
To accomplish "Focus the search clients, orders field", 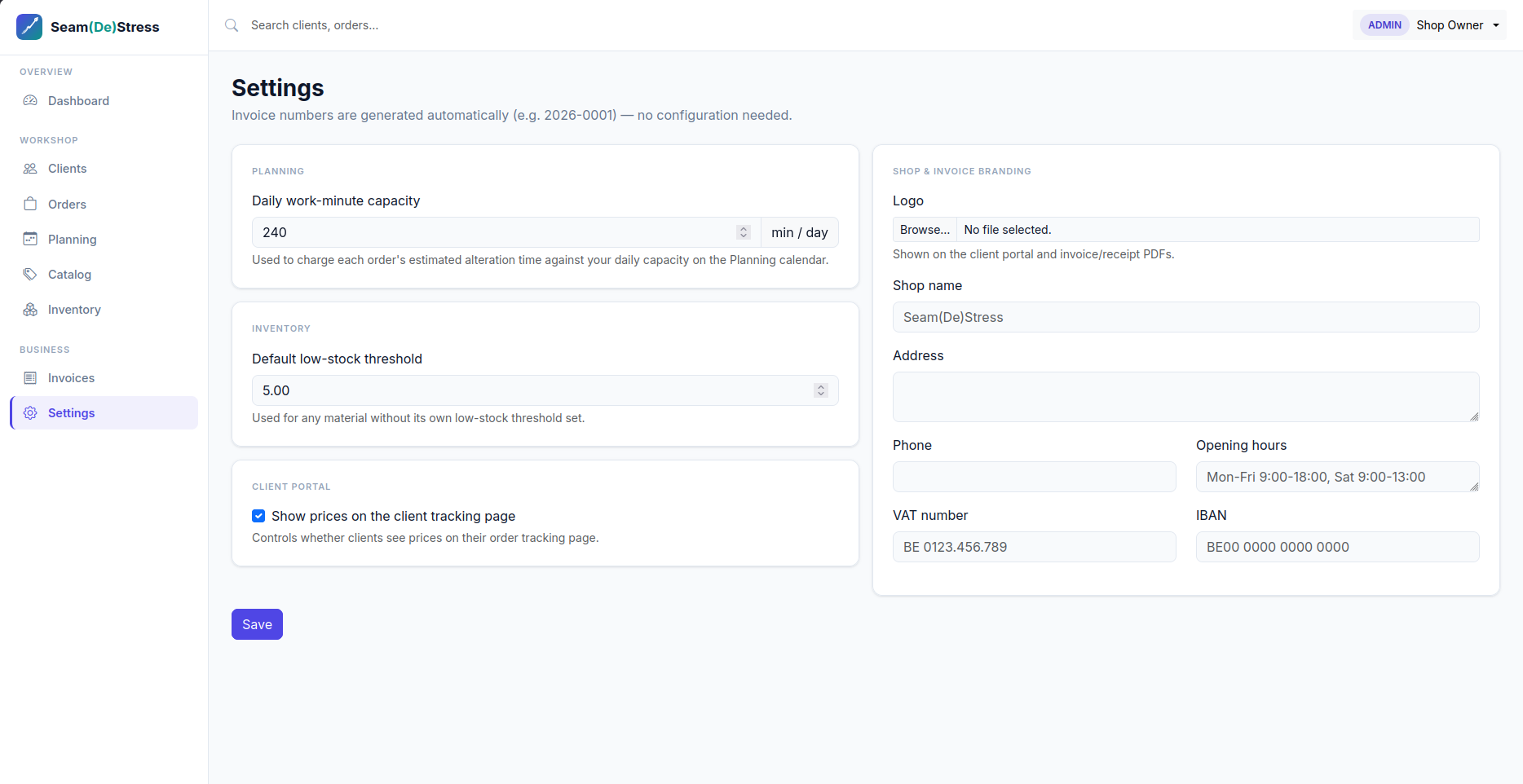I will tap(522, 25).
